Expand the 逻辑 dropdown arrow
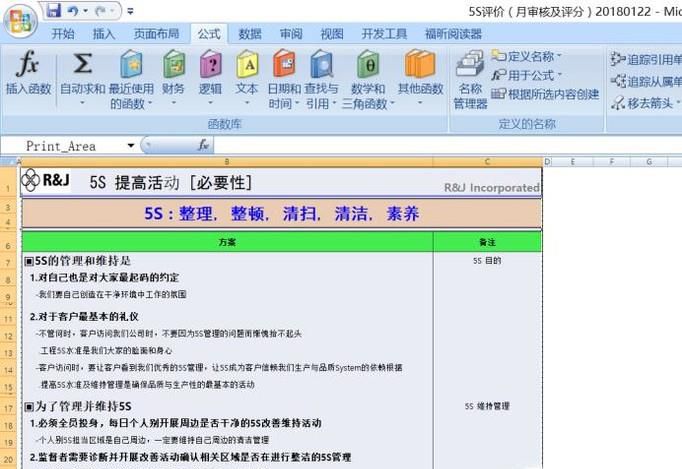The height and width of the screenshot is (469, 682). point(211,103)
